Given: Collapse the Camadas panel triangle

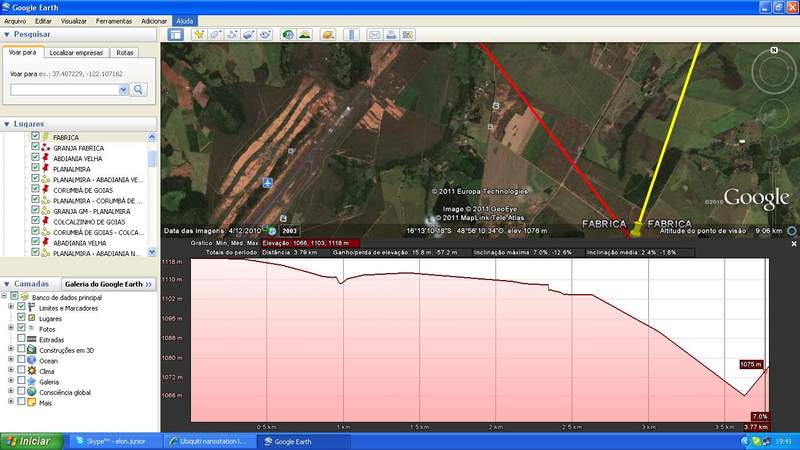Looking at the screenshot, I should 7,284.
